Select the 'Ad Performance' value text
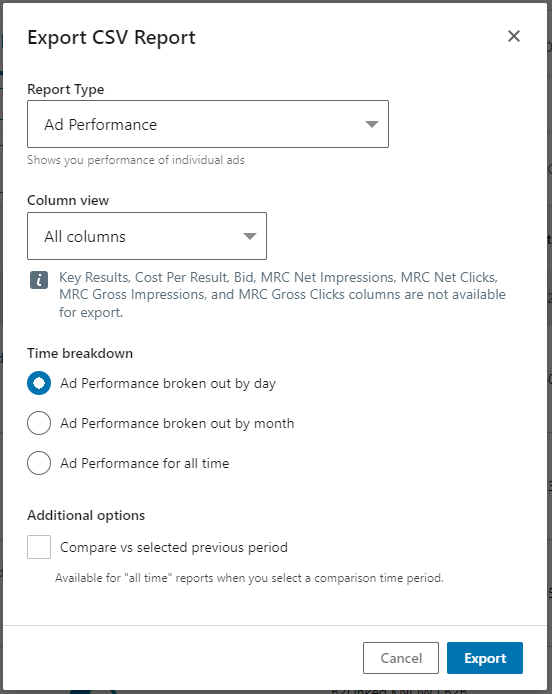Image resolution: width=552 pixels, height=694 pixels. pyautogui.click(x=100, y=125)
